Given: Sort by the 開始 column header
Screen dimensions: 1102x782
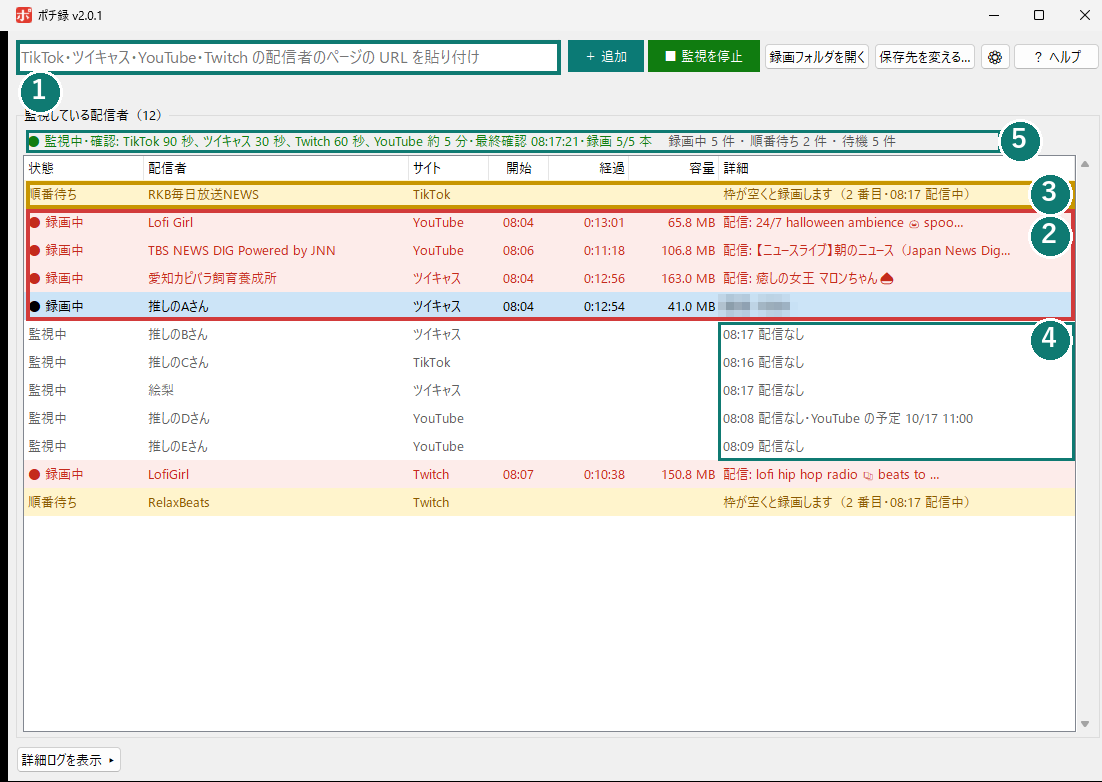Looking at the screenshot, I should pos(519,169).
